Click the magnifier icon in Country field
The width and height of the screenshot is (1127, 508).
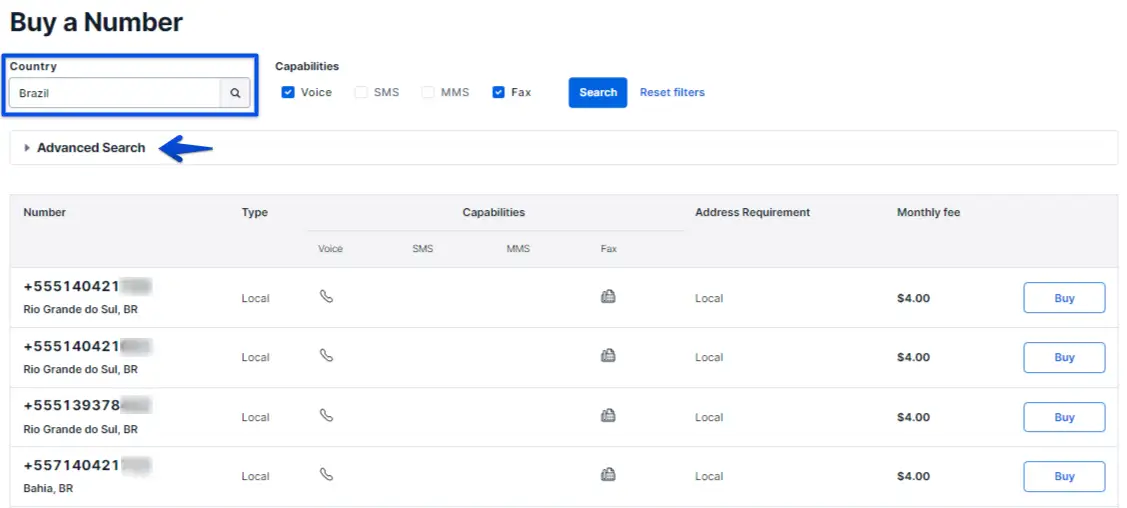[235, 93]
